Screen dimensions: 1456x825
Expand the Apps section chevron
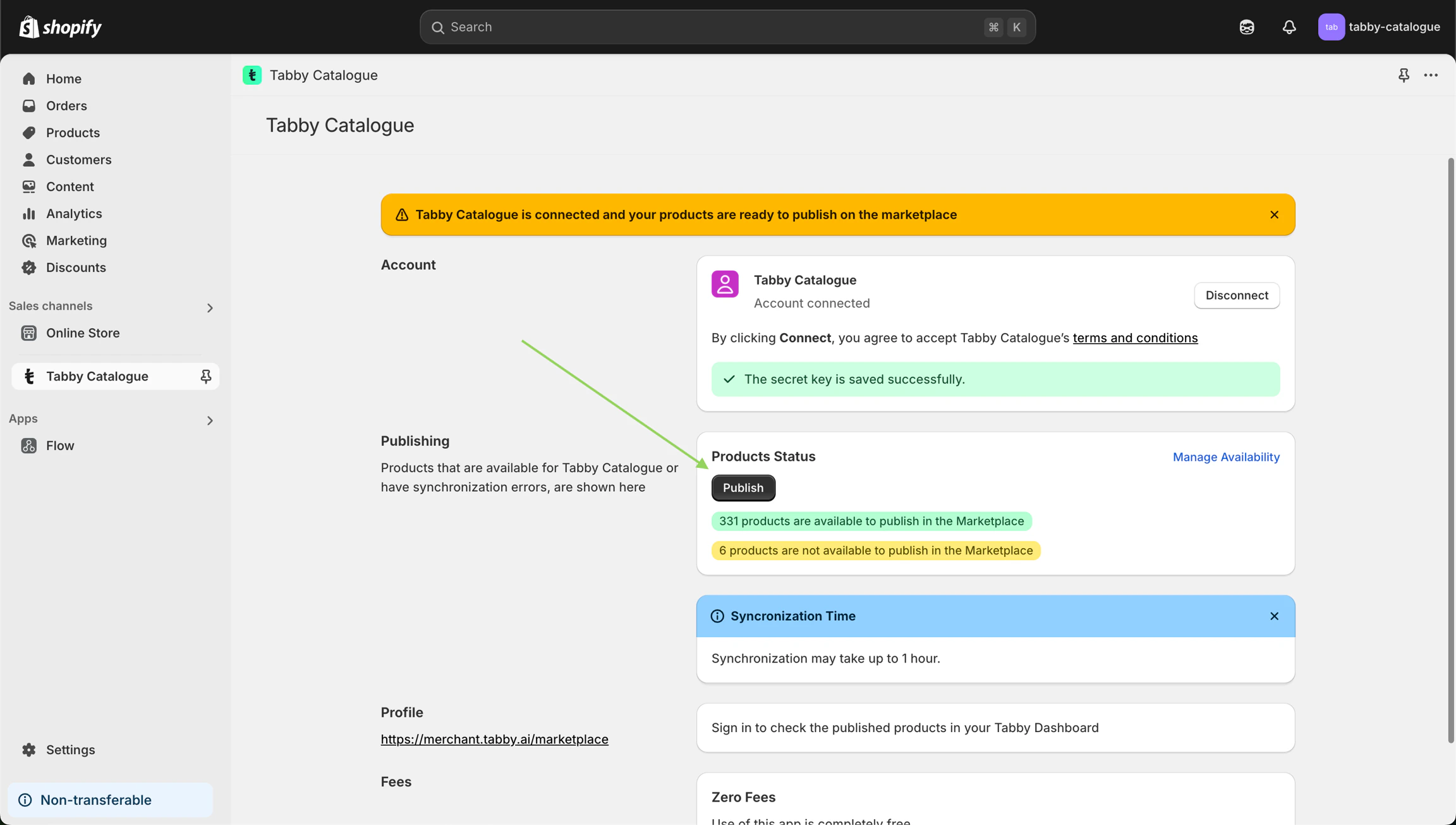210,420
